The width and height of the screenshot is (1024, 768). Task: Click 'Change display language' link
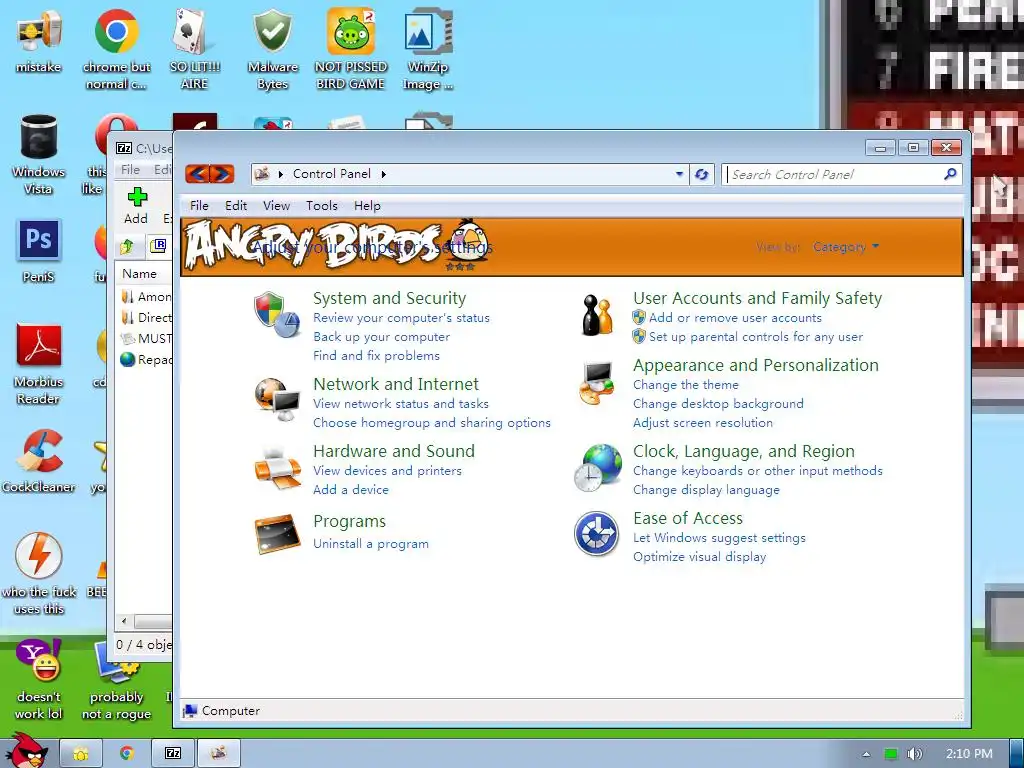pyautogui.click(x=706, y=490)
